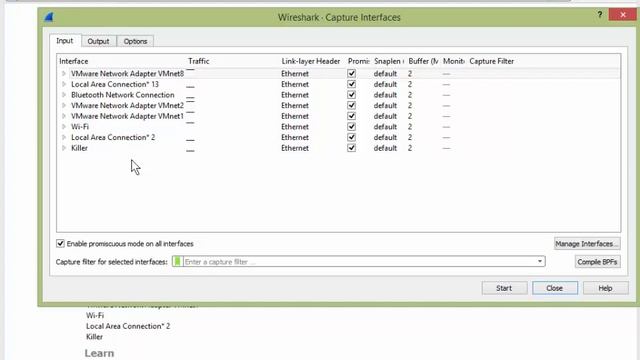Close the Capture Interfaces dialog with red X
640x360 pixels.
click(622, 15)
